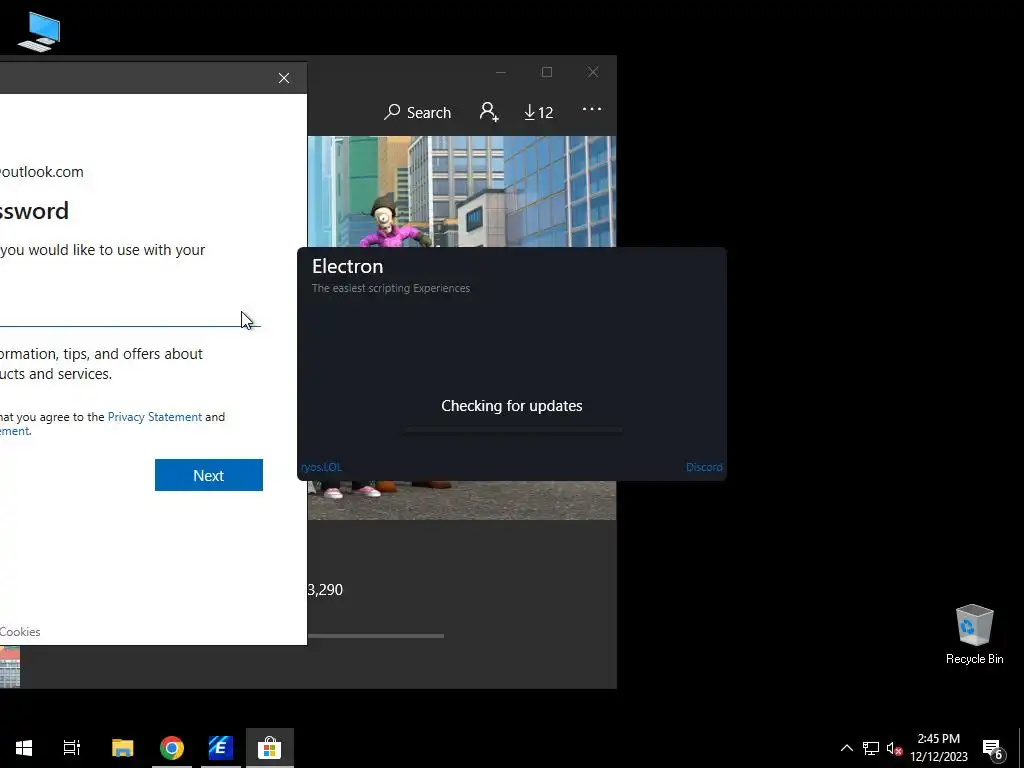1024x768 pixels.
Task: Open File Explorer from the taskbar
Action: 123,748
